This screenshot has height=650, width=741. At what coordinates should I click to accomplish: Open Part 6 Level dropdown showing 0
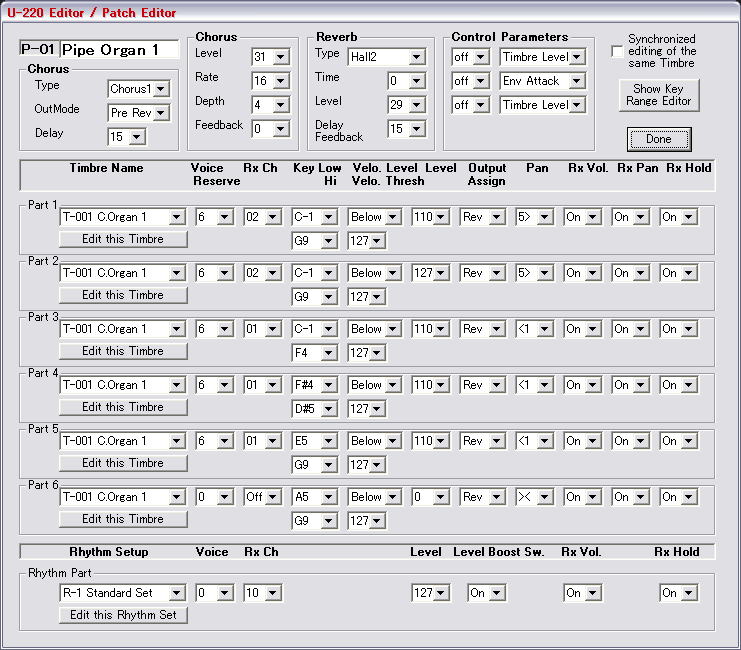[431, 497]
